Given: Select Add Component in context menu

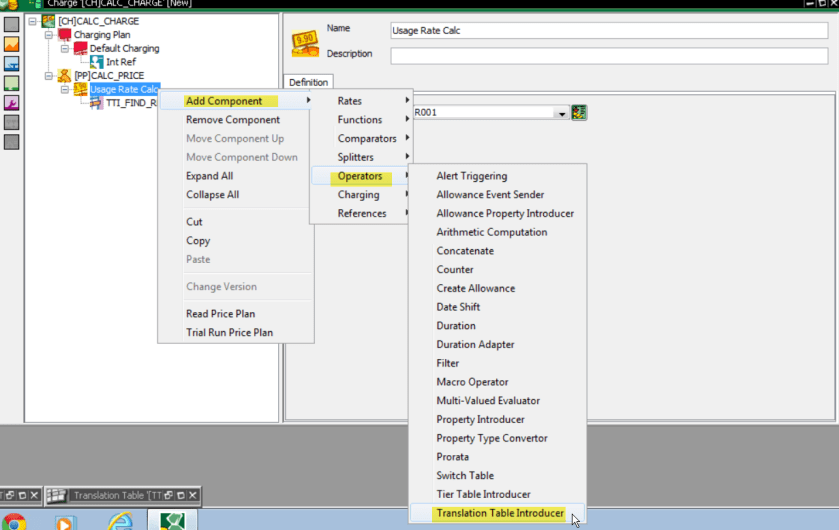Looking at the screenshot, I should (235, 101).
